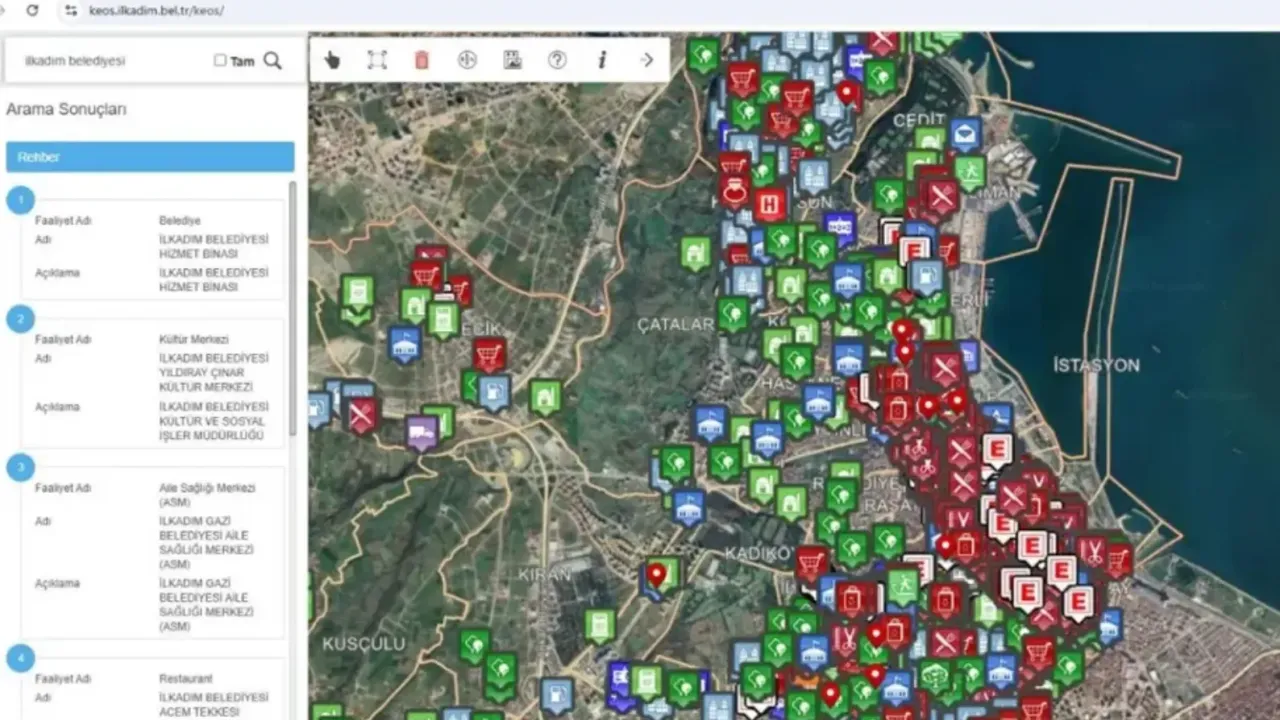Click the search magnifier icon
Screen dimensions: 1280x720
pos(273,61)
